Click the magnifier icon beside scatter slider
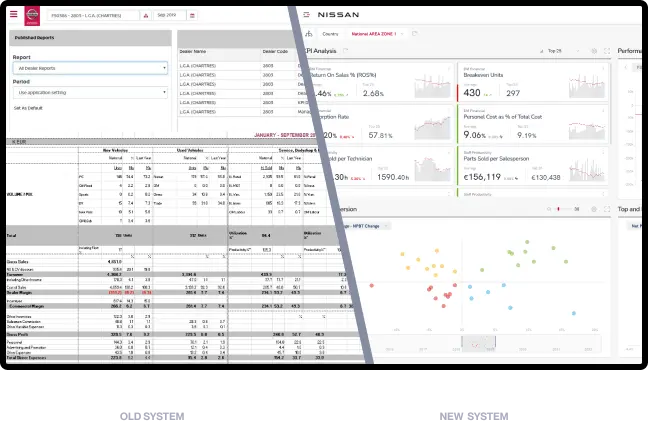This screenshot has width=648, height=423. pyautogui.click(x=549, y=209)
